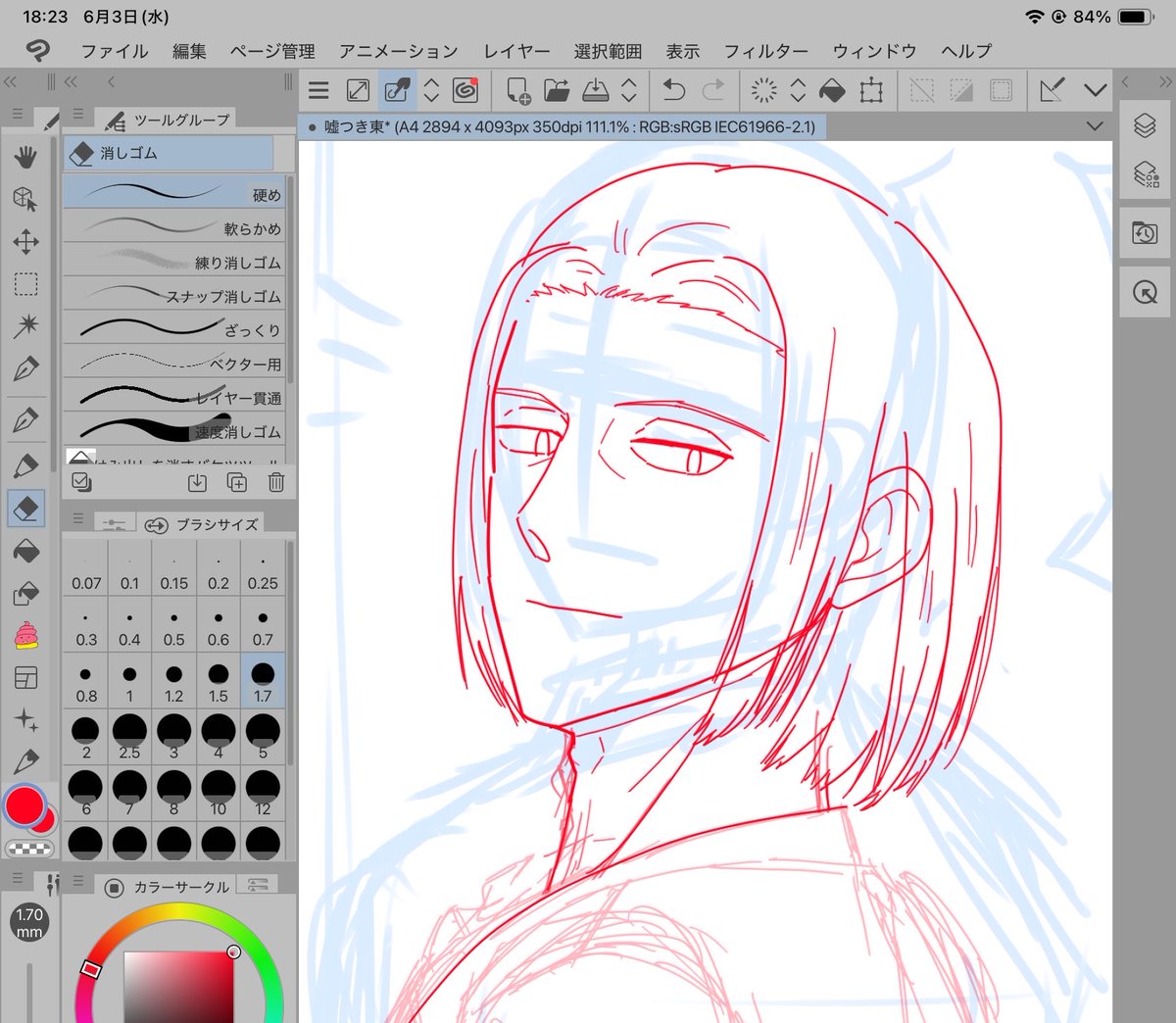Screen dimensions: 1176x1023
Task: Choose brush size 10
Action: click(x=218, y=794)
